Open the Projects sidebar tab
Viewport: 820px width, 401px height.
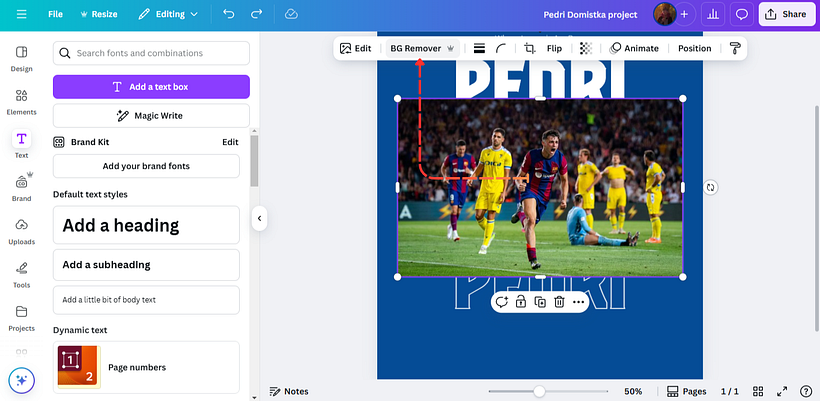tap(21, 318)
